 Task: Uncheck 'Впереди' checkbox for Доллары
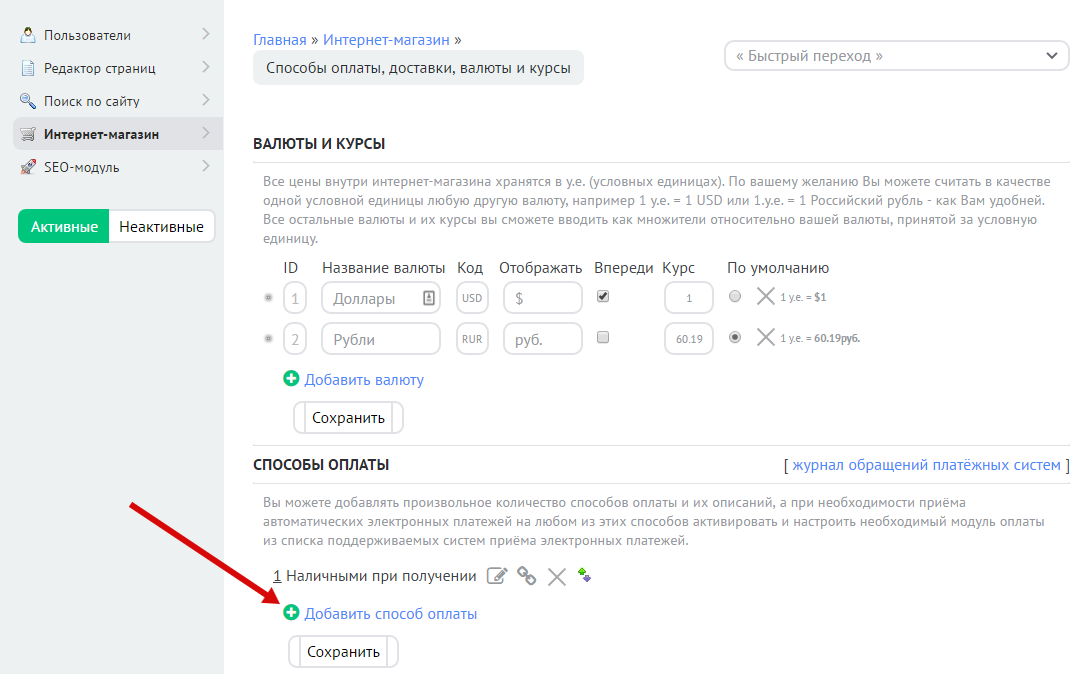(603, 297)
